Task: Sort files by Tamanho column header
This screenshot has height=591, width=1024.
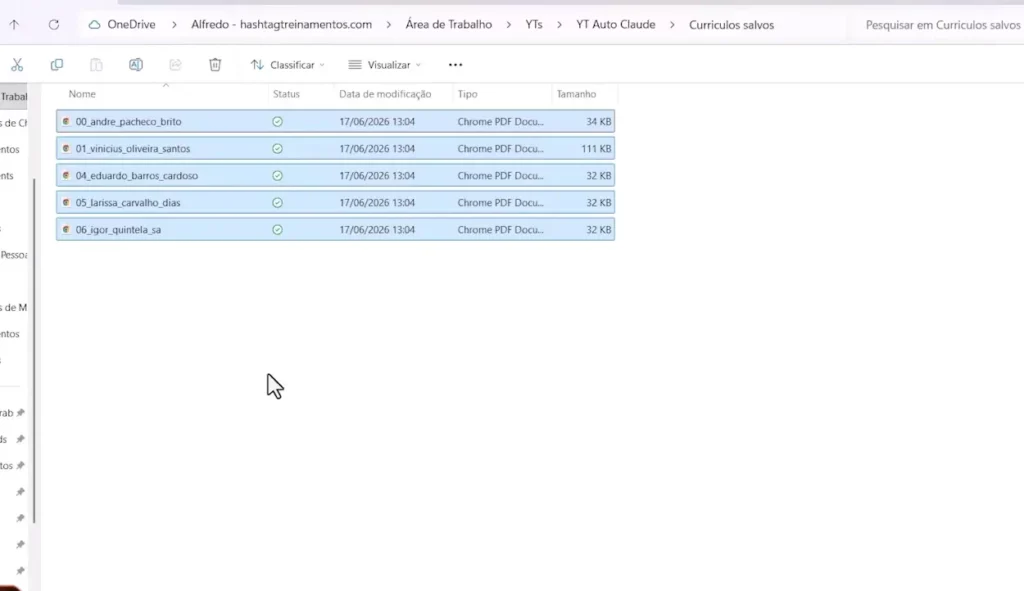Action: point(576,94)
